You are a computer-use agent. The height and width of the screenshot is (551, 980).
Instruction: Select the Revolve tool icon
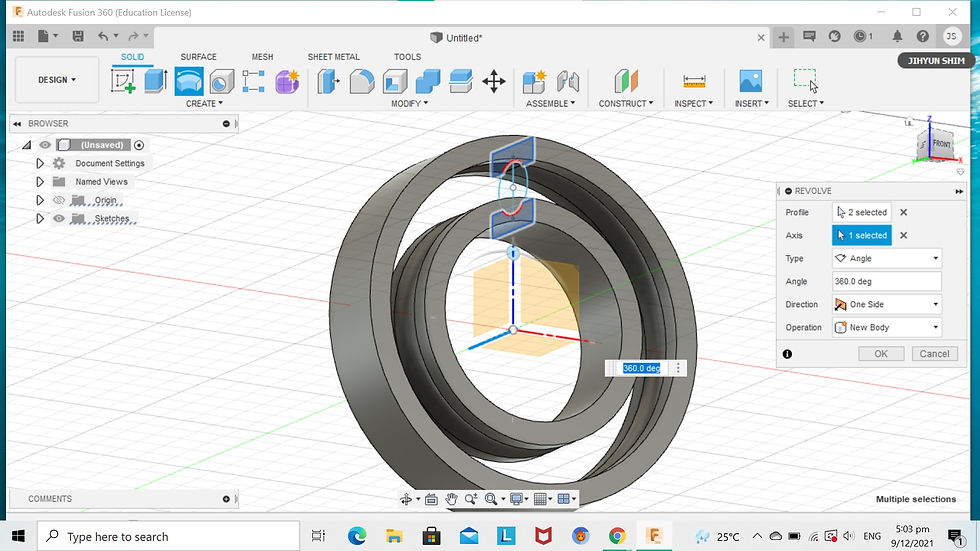point(189,81)
